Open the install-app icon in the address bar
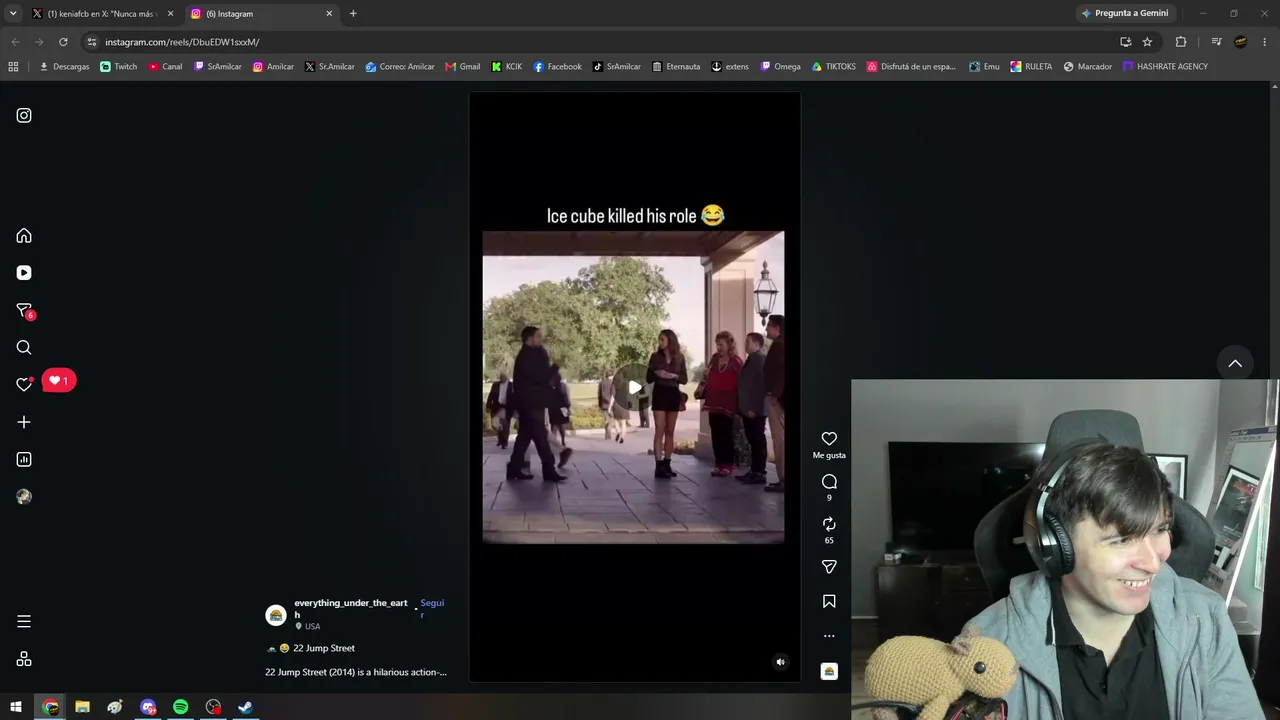 [x=1125, y=42]
